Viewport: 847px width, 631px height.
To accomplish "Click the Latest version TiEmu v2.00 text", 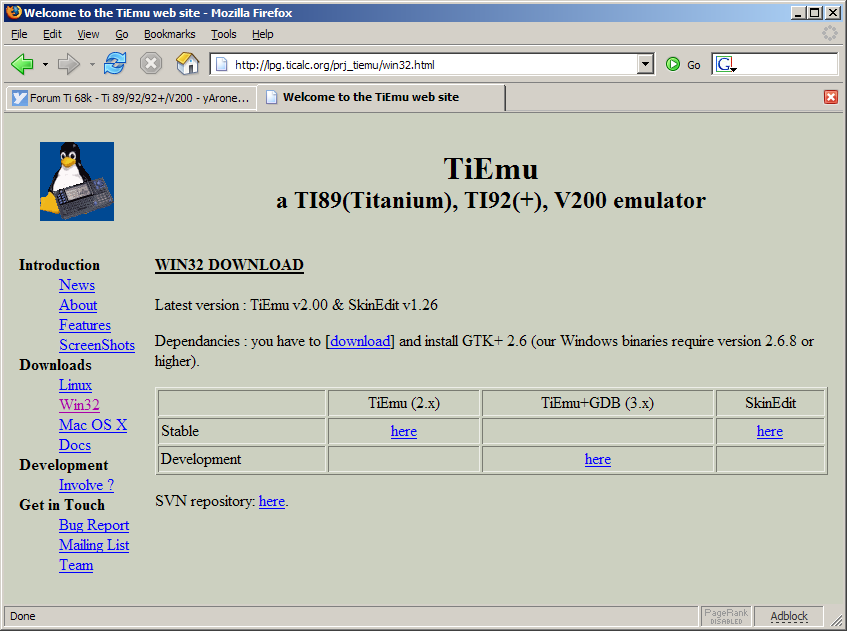I will 296,305.
